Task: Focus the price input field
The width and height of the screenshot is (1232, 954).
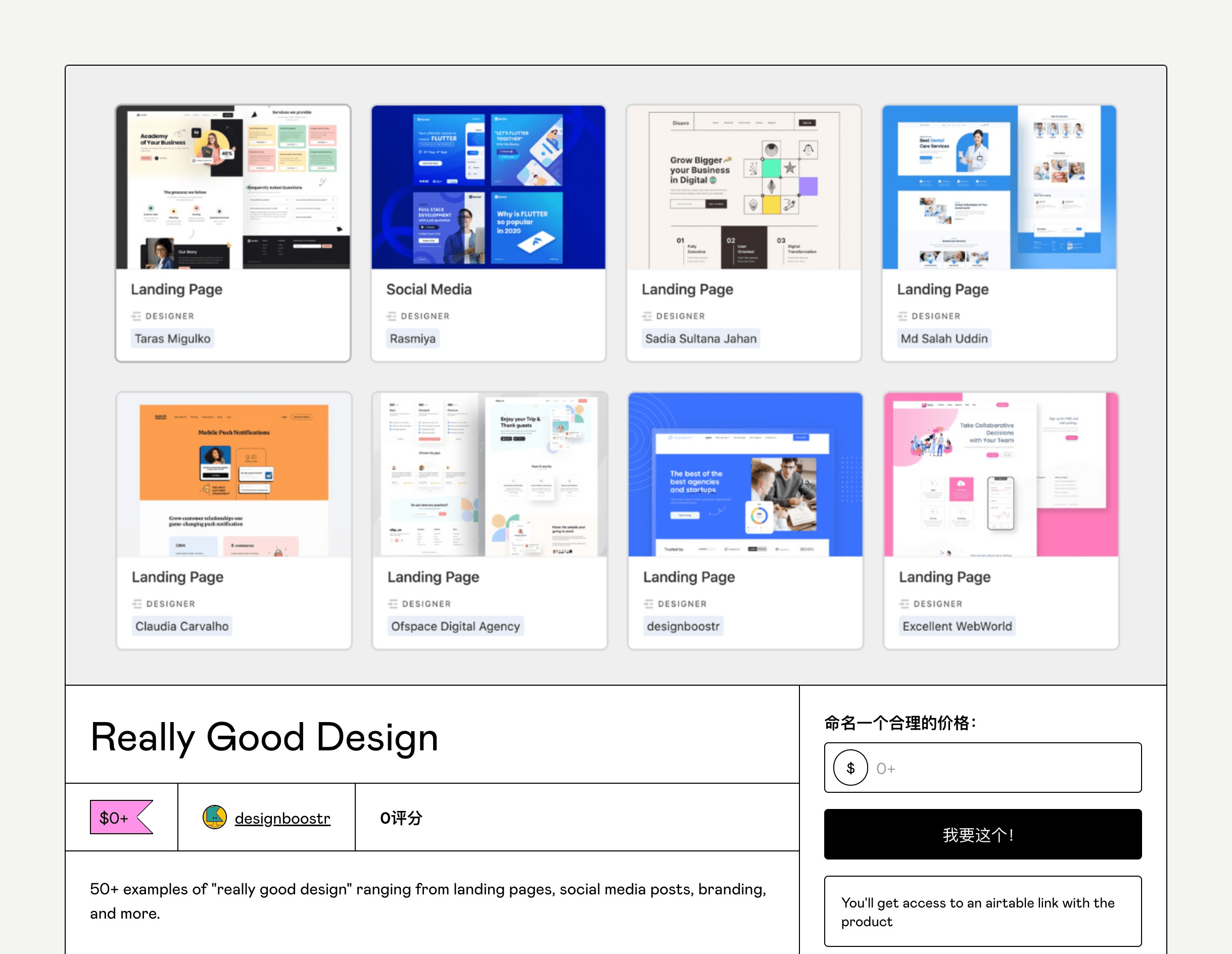Action: (982, 767)
